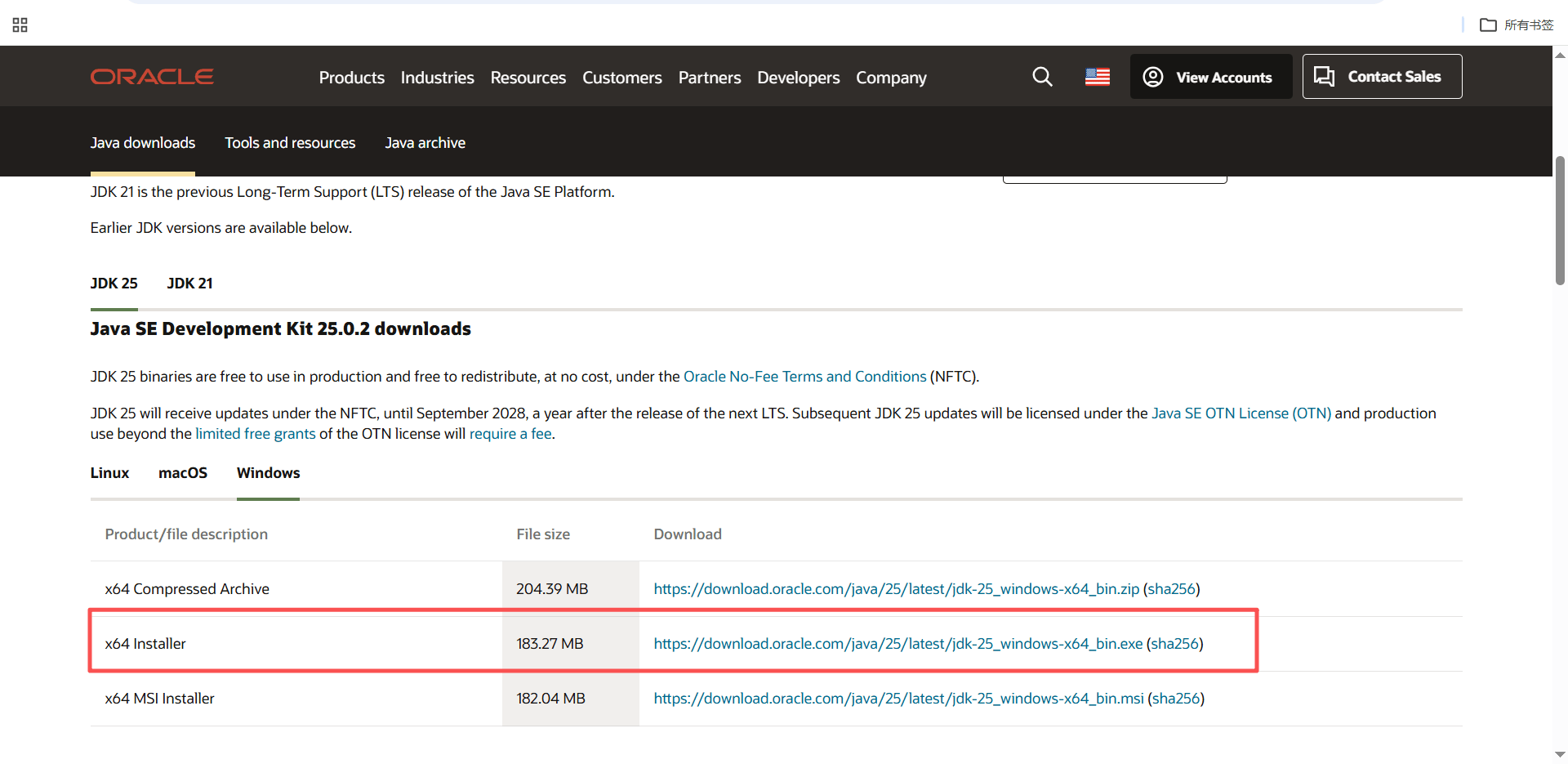Click the 204.39 MB file size
Image resolution: width=1568 pixels, height=764 pixels.
coord(552,589)
